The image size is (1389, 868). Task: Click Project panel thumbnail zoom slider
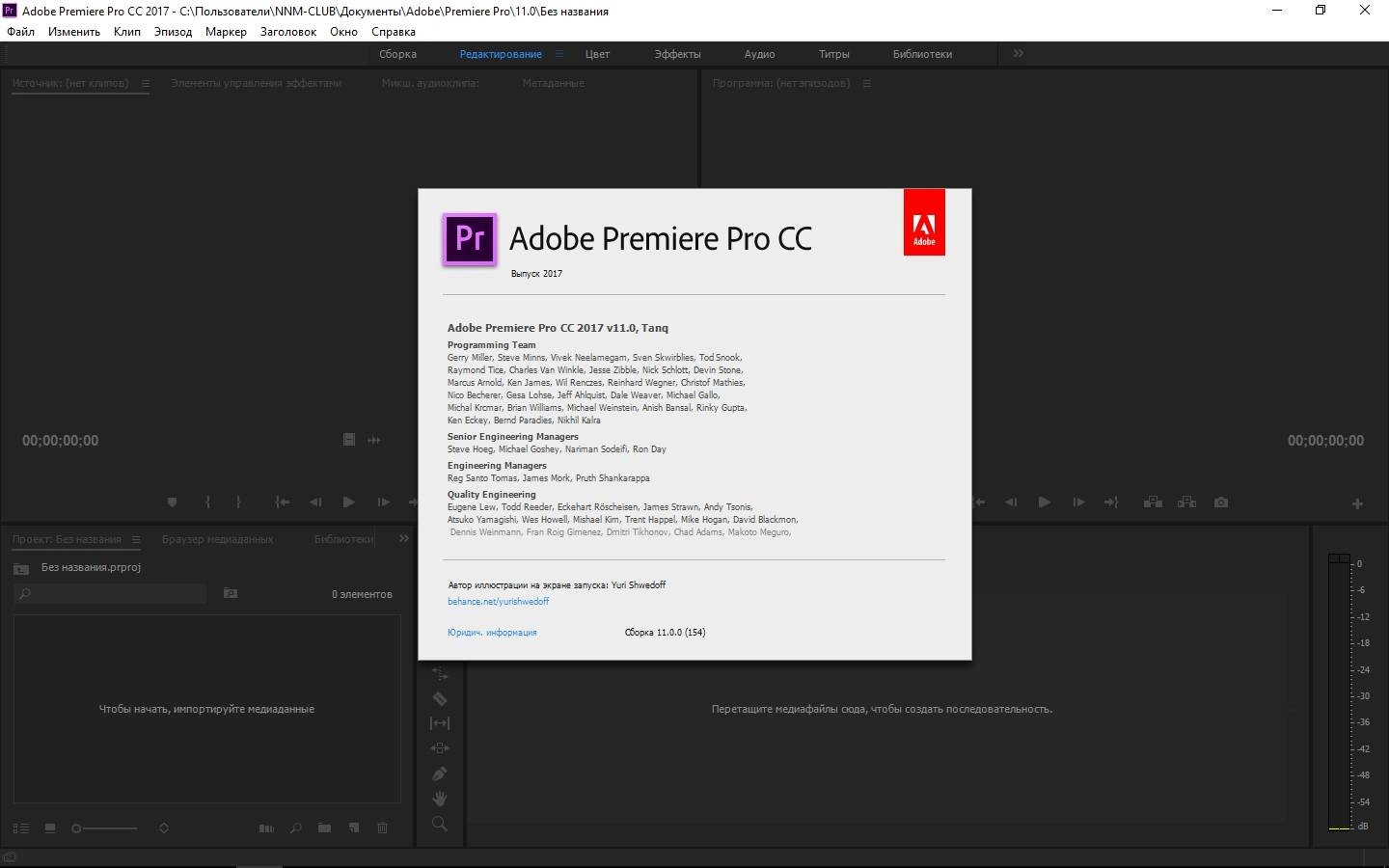click(x=104, y=828)
